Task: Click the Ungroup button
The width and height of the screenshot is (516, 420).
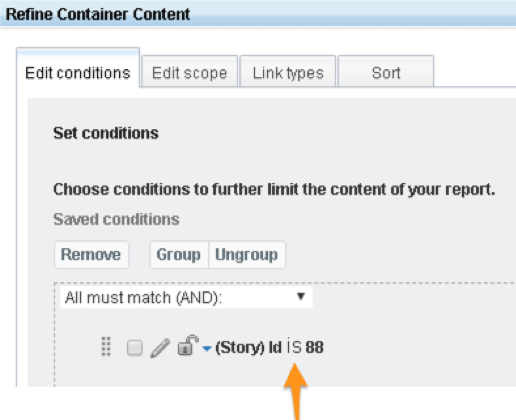Action: 247,255
